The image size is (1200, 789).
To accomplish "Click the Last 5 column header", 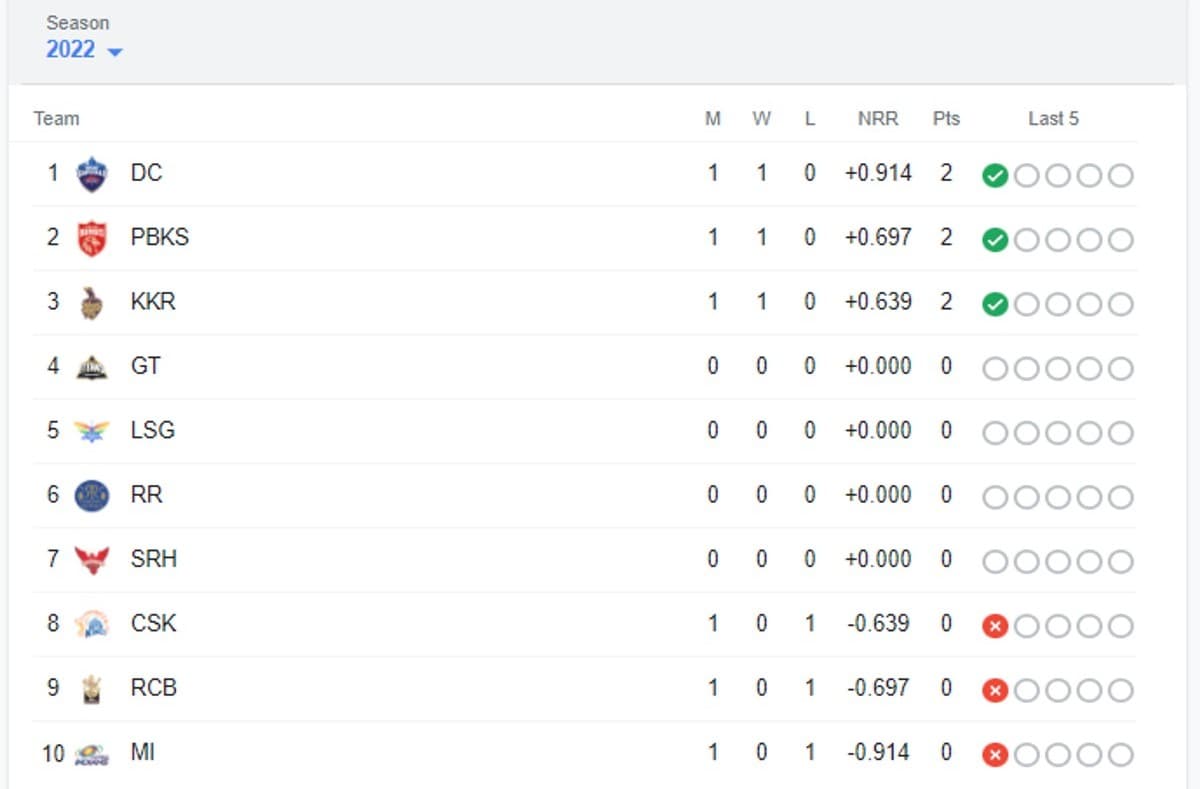I will click(x=1053, y=118).
